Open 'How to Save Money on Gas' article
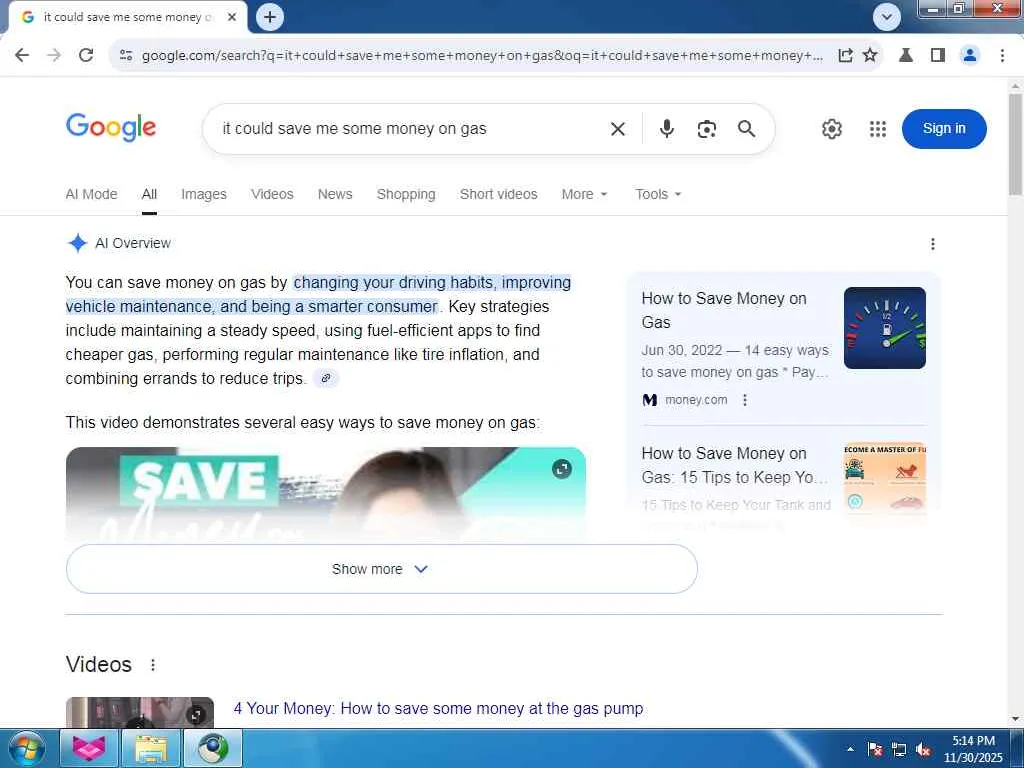The width and height of the screenshot is (1024, 768). (724, 310)
